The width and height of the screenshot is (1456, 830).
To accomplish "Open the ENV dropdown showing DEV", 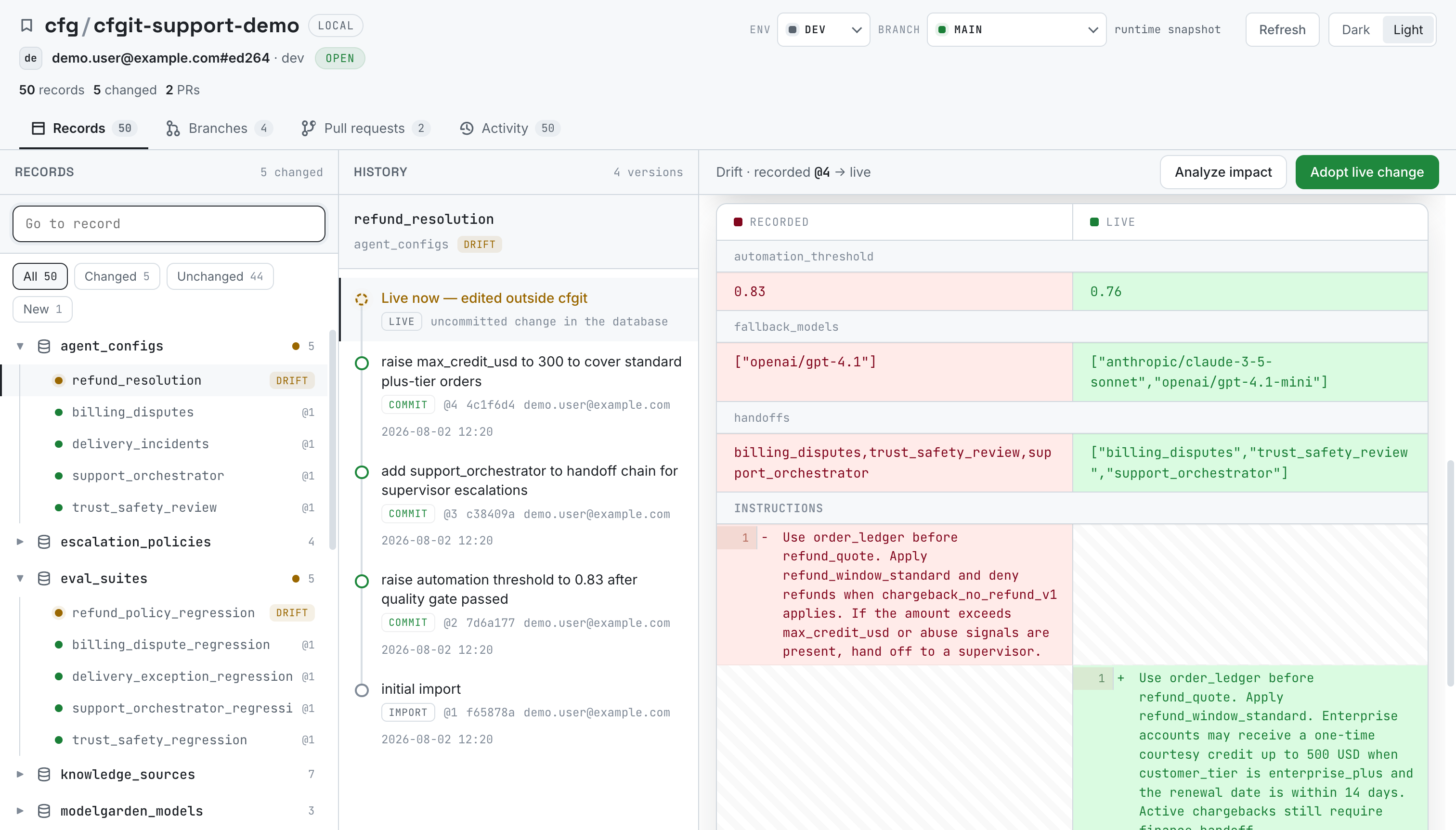I will point(823,30).
